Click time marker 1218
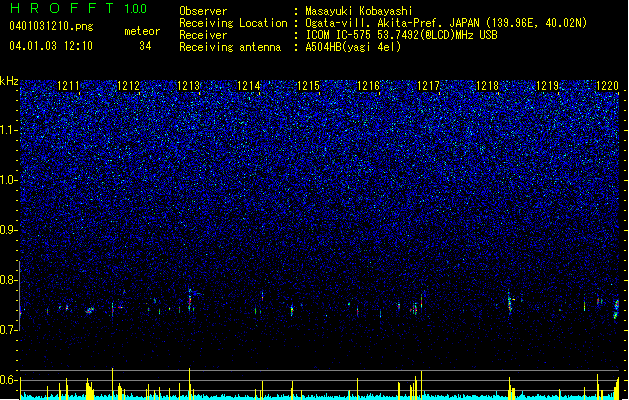This screenshot has height=400, width=629. pyautogui.click(x=487, y=85)
